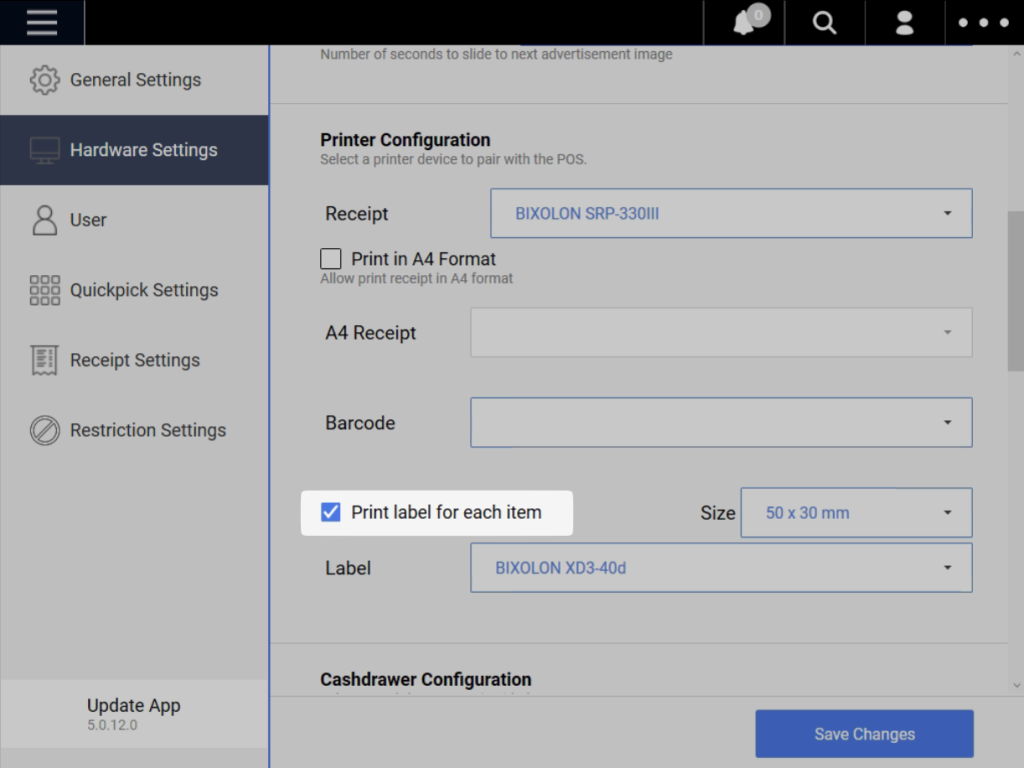The width and height of the screenshot is (1024, 768).
Task: Expand the Receipt printer dropdown
Action: point(731,213)
